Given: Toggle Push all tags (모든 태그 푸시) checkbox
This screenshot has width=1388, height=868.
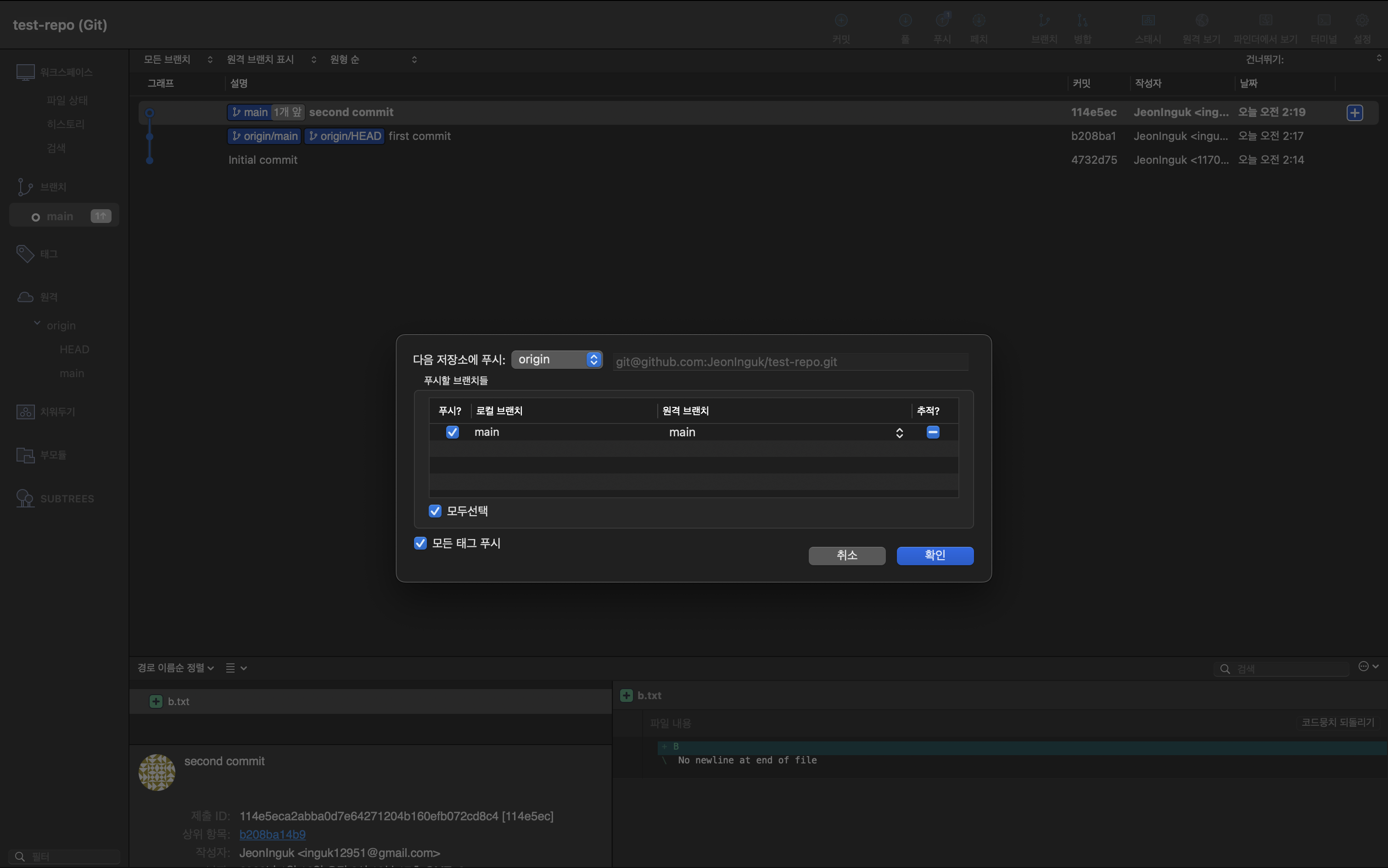Looking at the screenshot, I should coord(420,543).
